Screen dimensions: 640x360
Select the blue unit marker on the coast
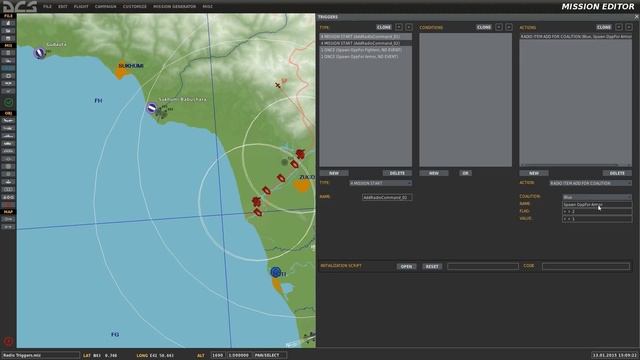coord(276,272)
